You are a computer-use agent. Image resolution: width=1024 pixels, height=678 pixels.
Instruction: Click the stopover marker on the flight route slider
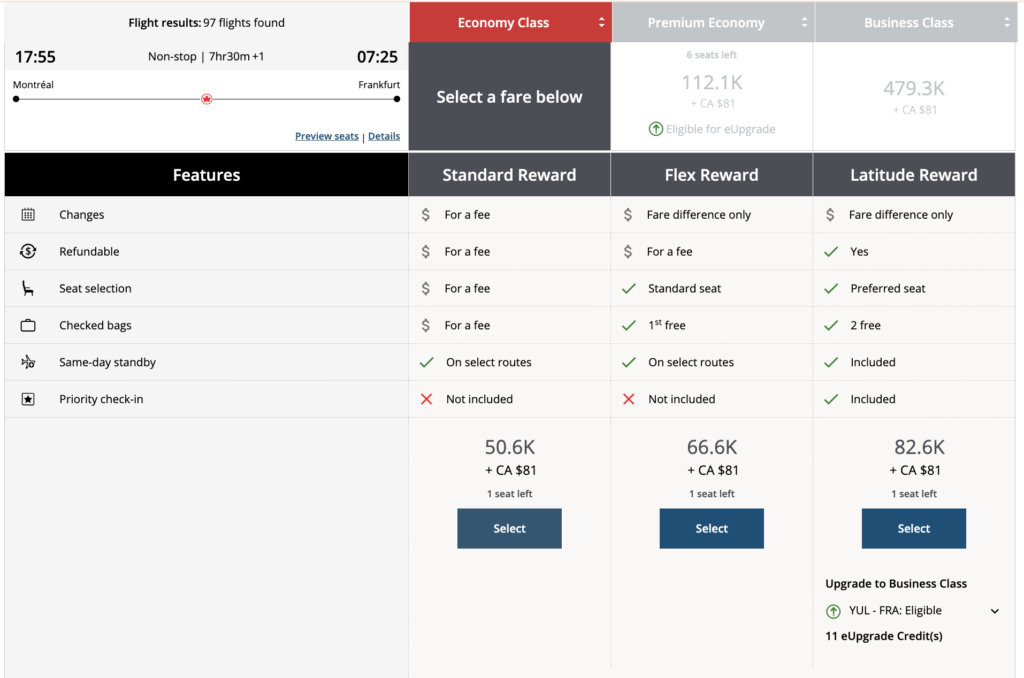pyautogui.click(x=206, y=99)
